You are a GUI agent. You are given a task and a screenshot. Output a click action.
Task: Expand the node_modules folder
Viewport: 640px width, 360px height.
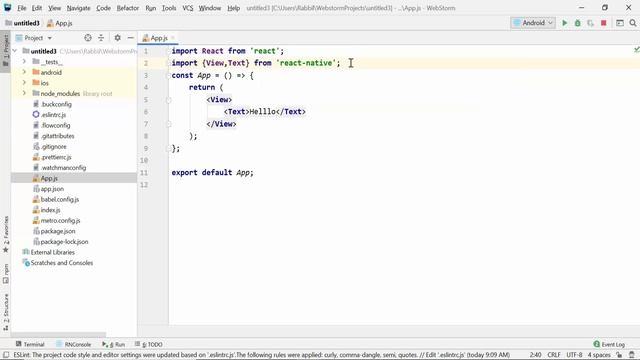[x=24, y=93]
